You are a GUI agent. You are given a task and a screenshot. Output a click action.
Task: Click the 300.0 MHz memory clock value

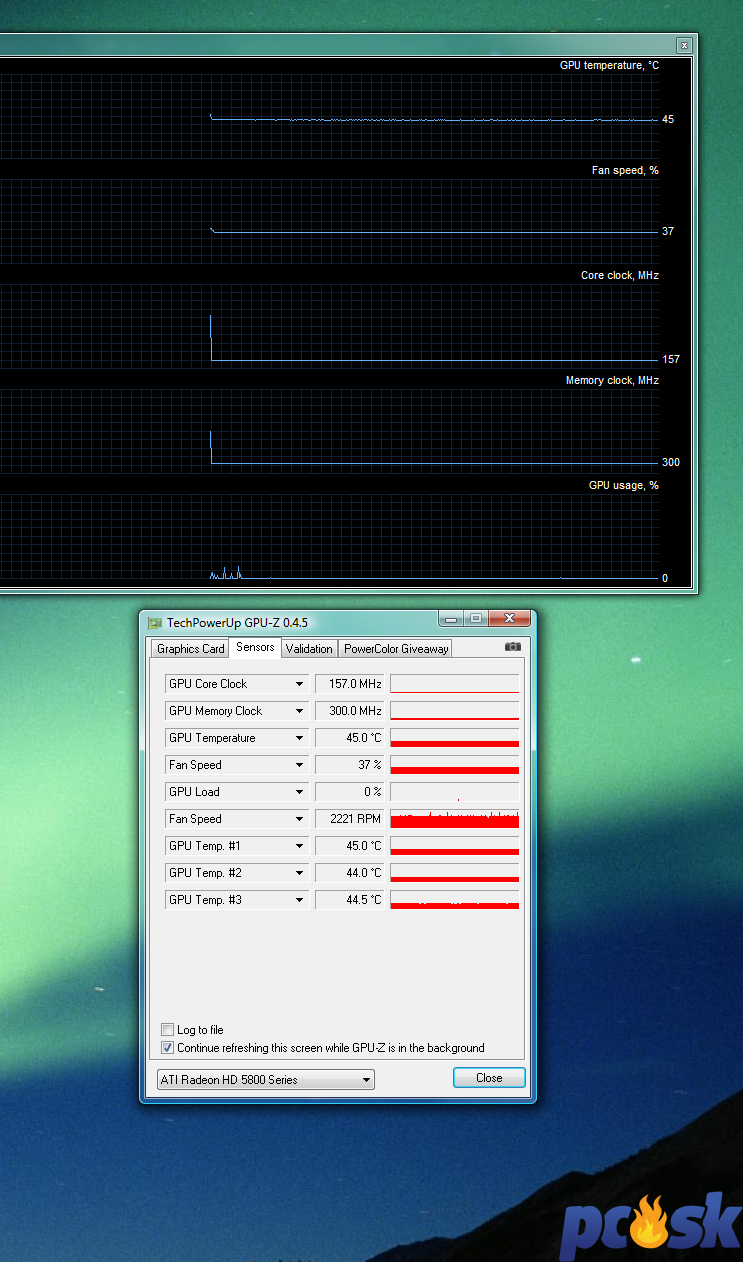pos(350,711)
